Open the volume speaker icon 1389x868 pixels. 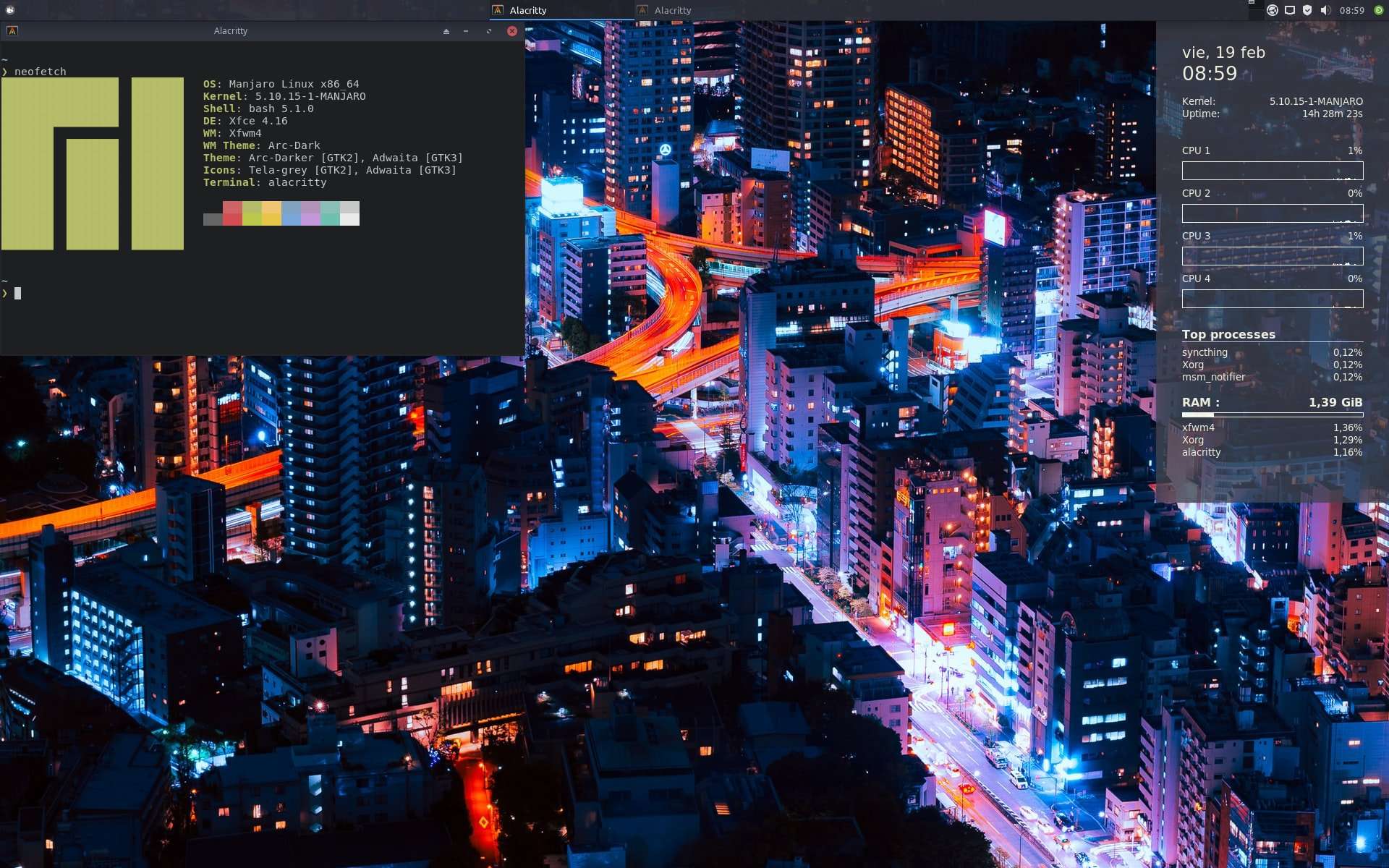[1325, 10]
